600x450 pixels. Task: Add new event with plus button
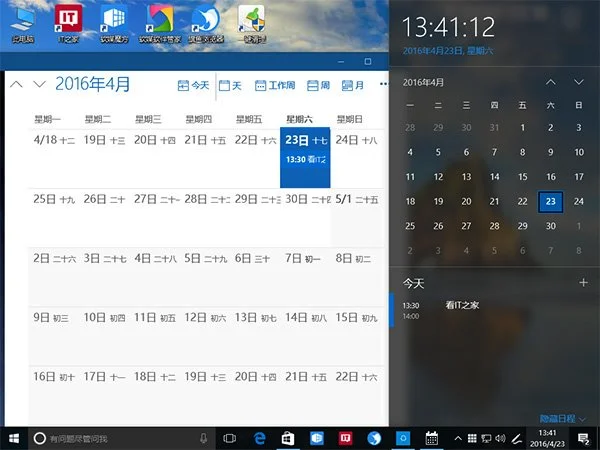coord(583,283)
